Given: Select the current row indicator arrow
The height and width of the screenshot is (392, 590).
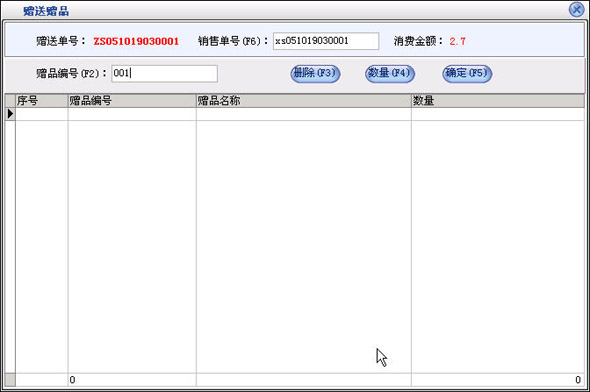Looking at the screenshot, I should 10,114.
